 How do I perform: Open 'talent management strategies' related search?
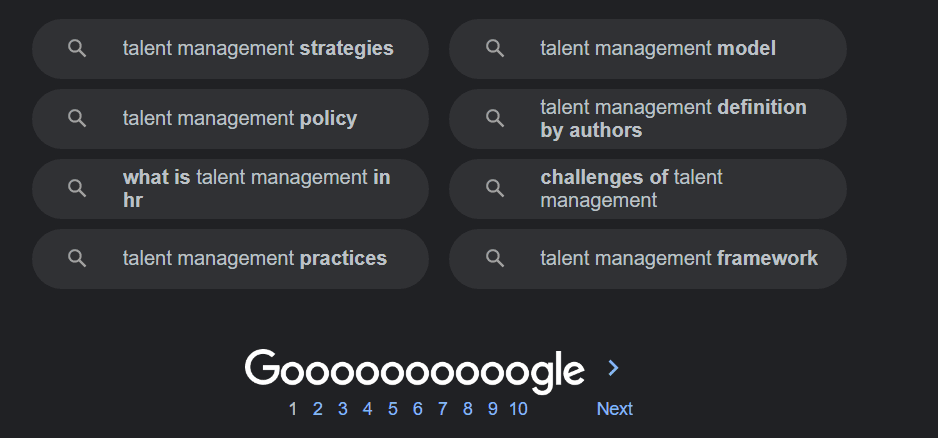(x=258, y=48)
